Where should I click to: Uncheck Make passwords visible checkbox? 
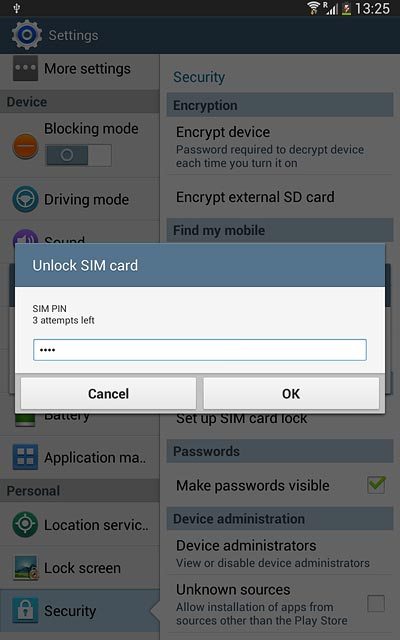(376, 485)
